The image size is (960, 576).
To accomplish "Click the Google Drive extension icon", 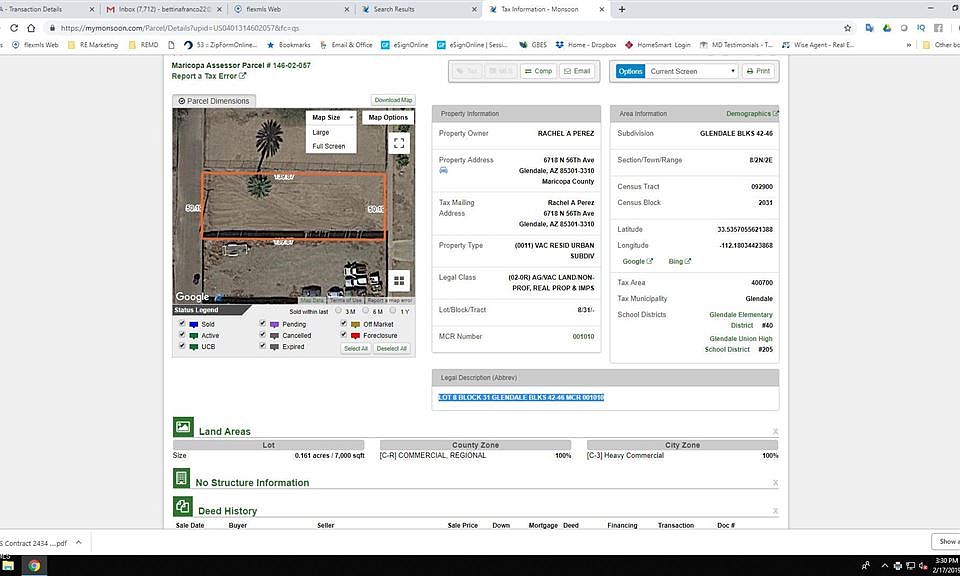I will point(887,28).
